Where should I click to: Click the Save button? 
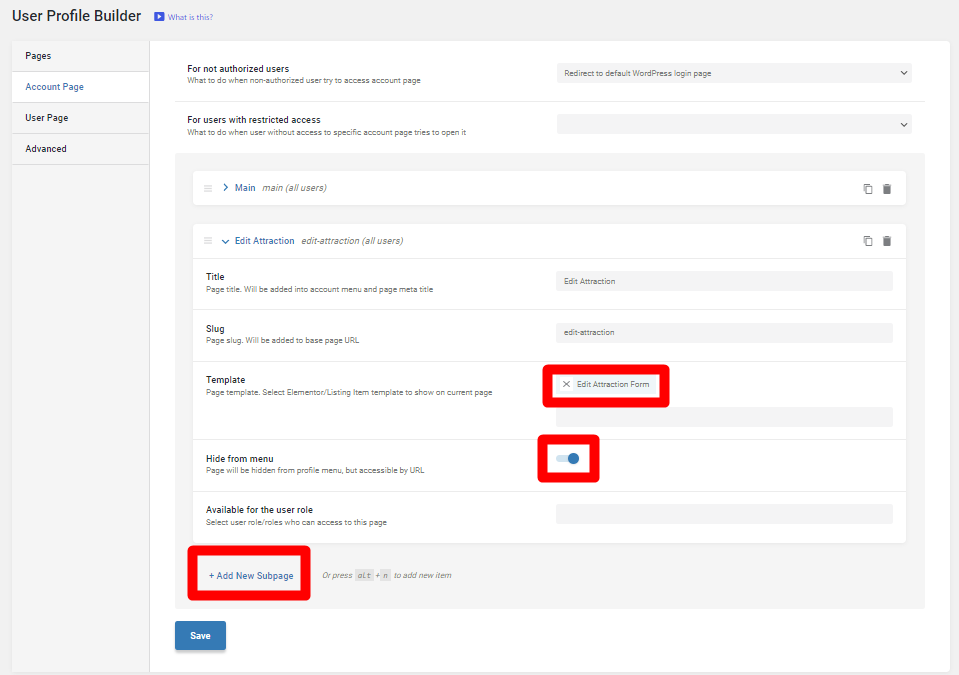200,636
